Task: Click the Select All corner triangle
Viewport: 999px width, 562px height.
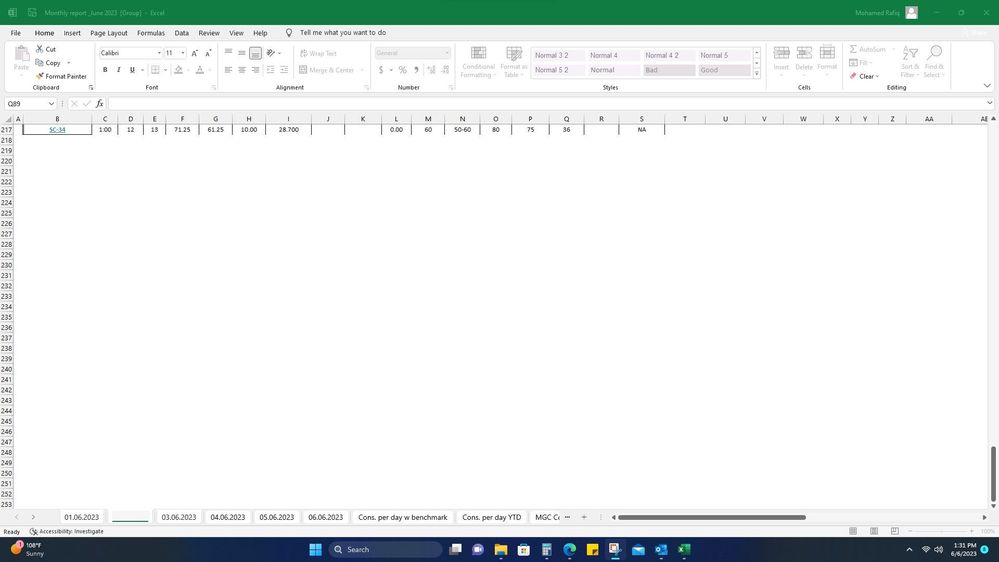Action: click(9, 119)
